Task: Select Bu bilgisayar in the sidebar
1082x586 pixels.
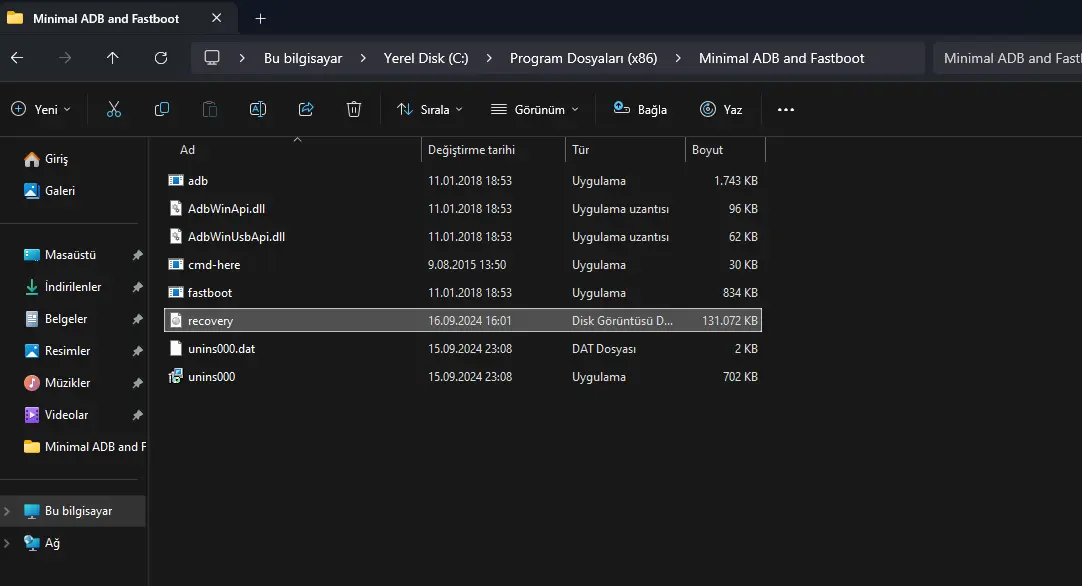Action: (x=72, y=511)
